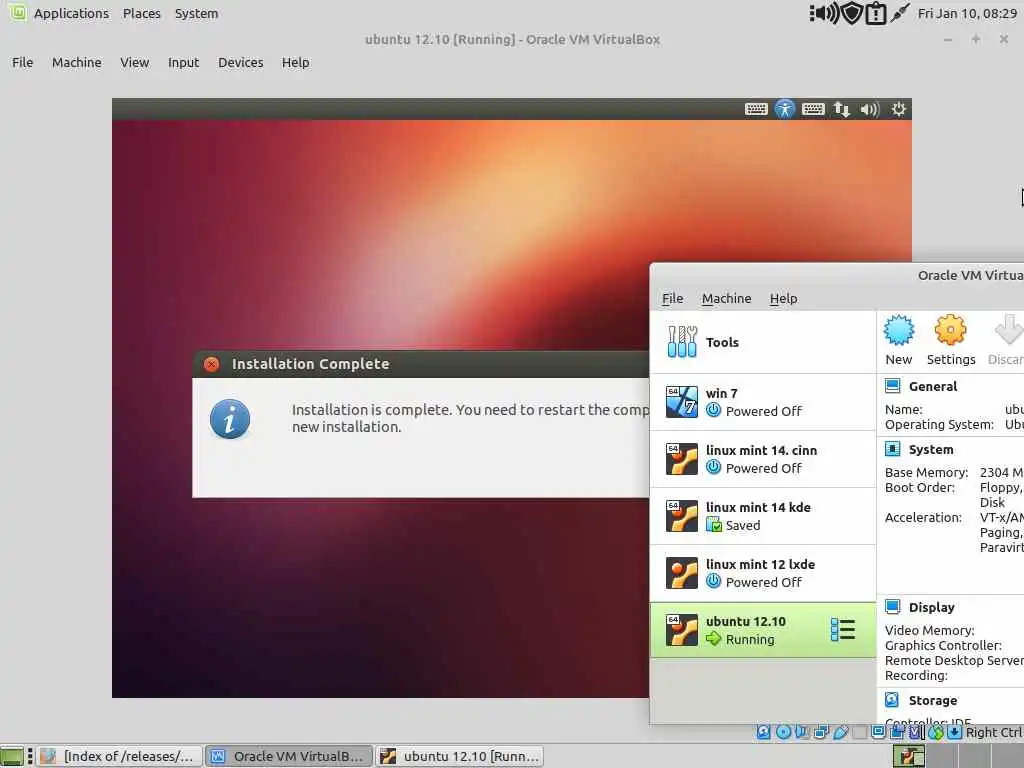
Task: Open the Ubuntu accessibility indicator
Action: 784,109
